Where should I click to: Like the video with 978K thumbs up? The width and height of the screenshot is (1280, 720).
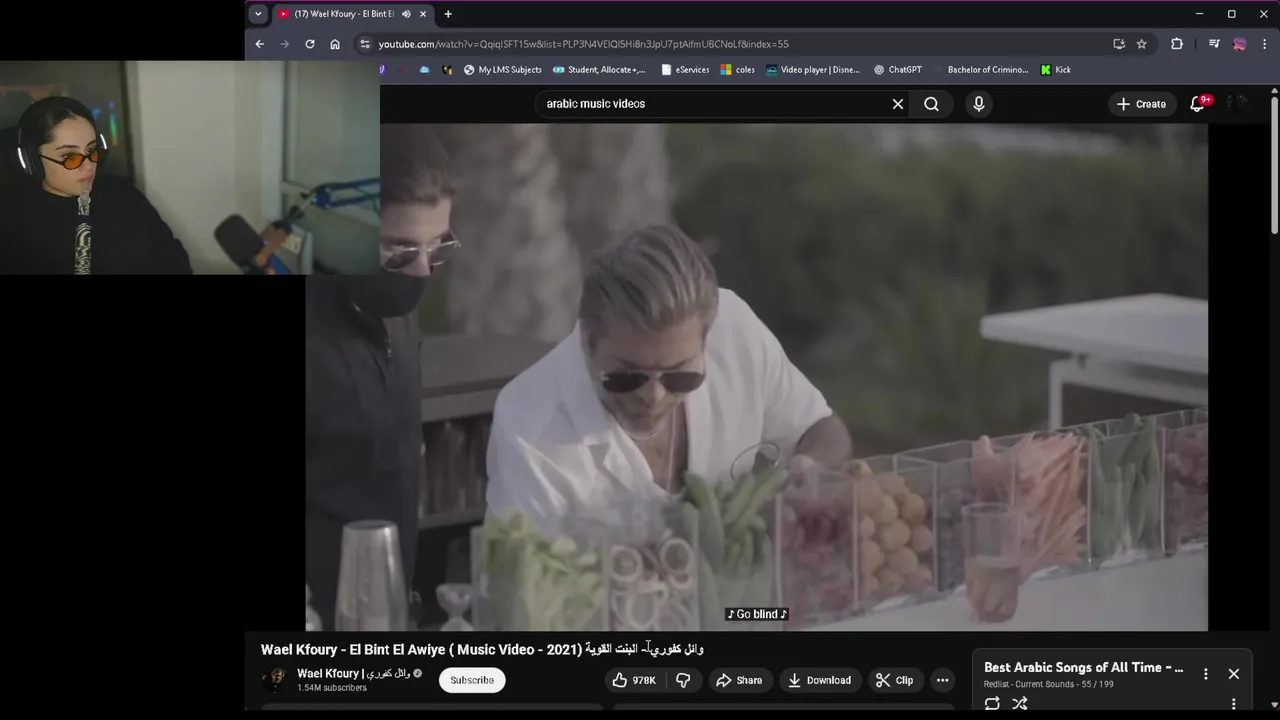(x=634, y=680)
